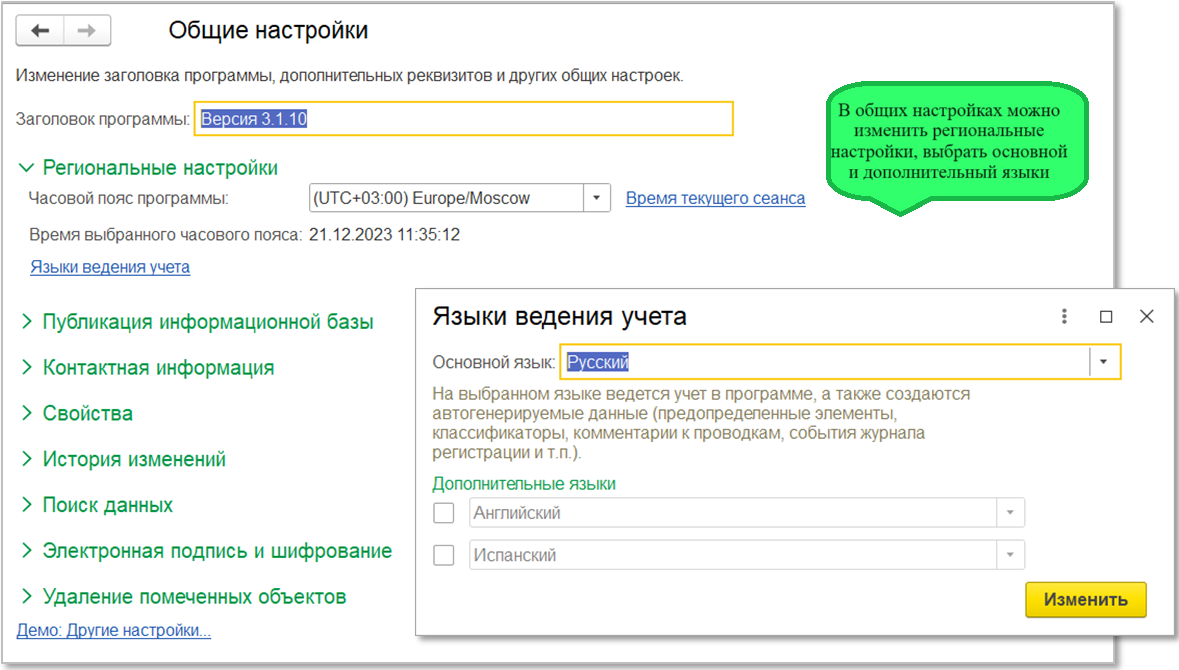This screenshot has width=1179, height=670.
Task: Open the Английский language dropdown arrow
Action: pos(1010,513)
